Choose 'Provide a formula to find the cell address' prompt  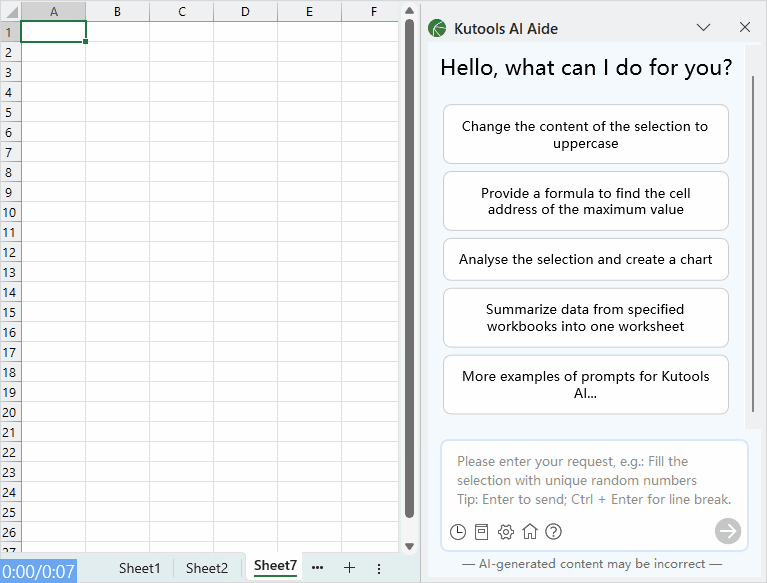(x=586, y=201)
